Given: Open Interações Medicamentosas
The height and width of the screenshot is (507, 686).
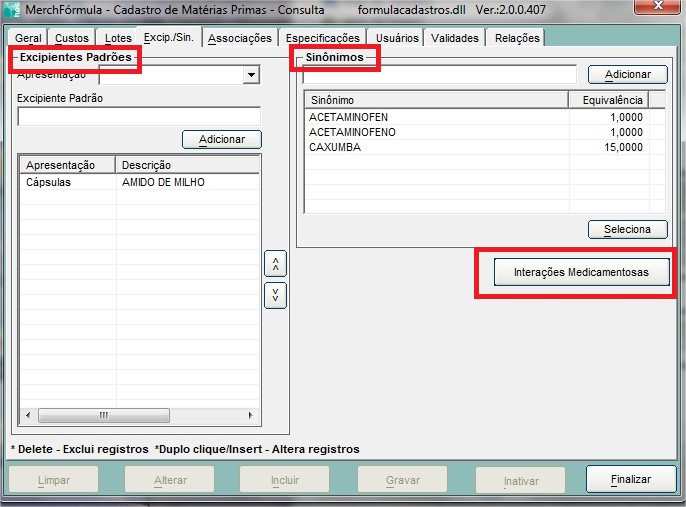Looking at the screenshot, I should (x=581, y=272).
